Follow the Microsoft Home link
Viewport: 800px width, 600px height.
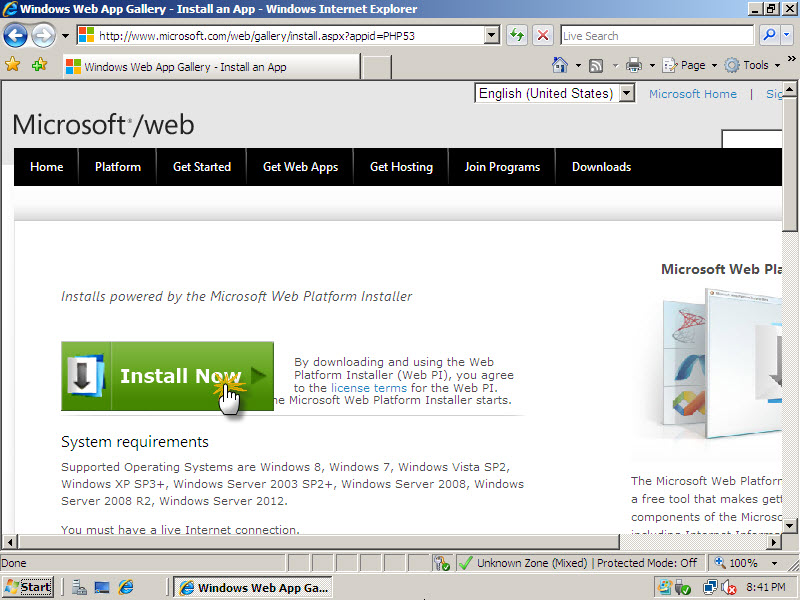pyautogui.click(x=692, y=94)
